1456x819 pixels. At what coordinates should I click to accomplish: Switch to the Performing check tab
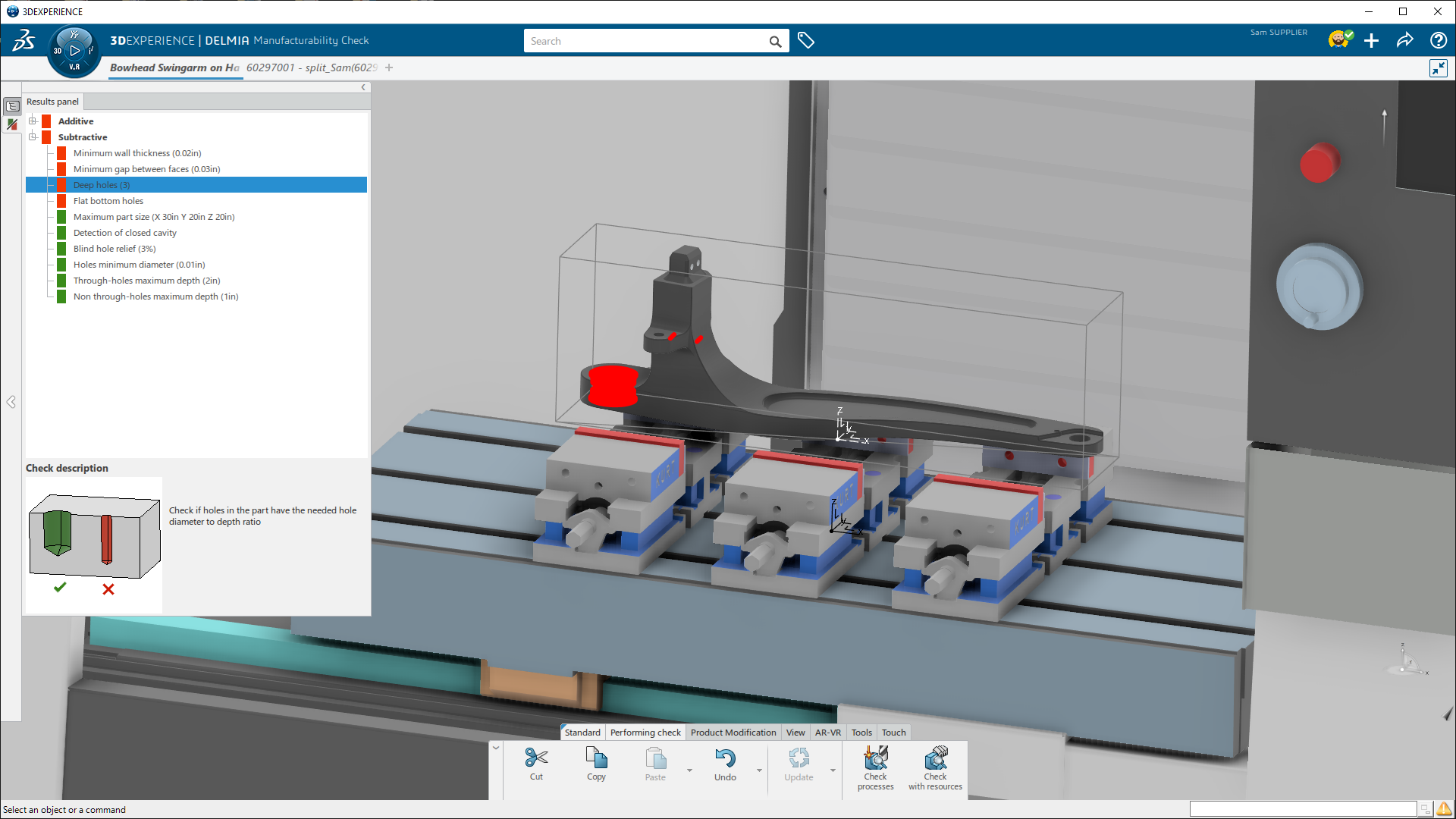point(645,733)
